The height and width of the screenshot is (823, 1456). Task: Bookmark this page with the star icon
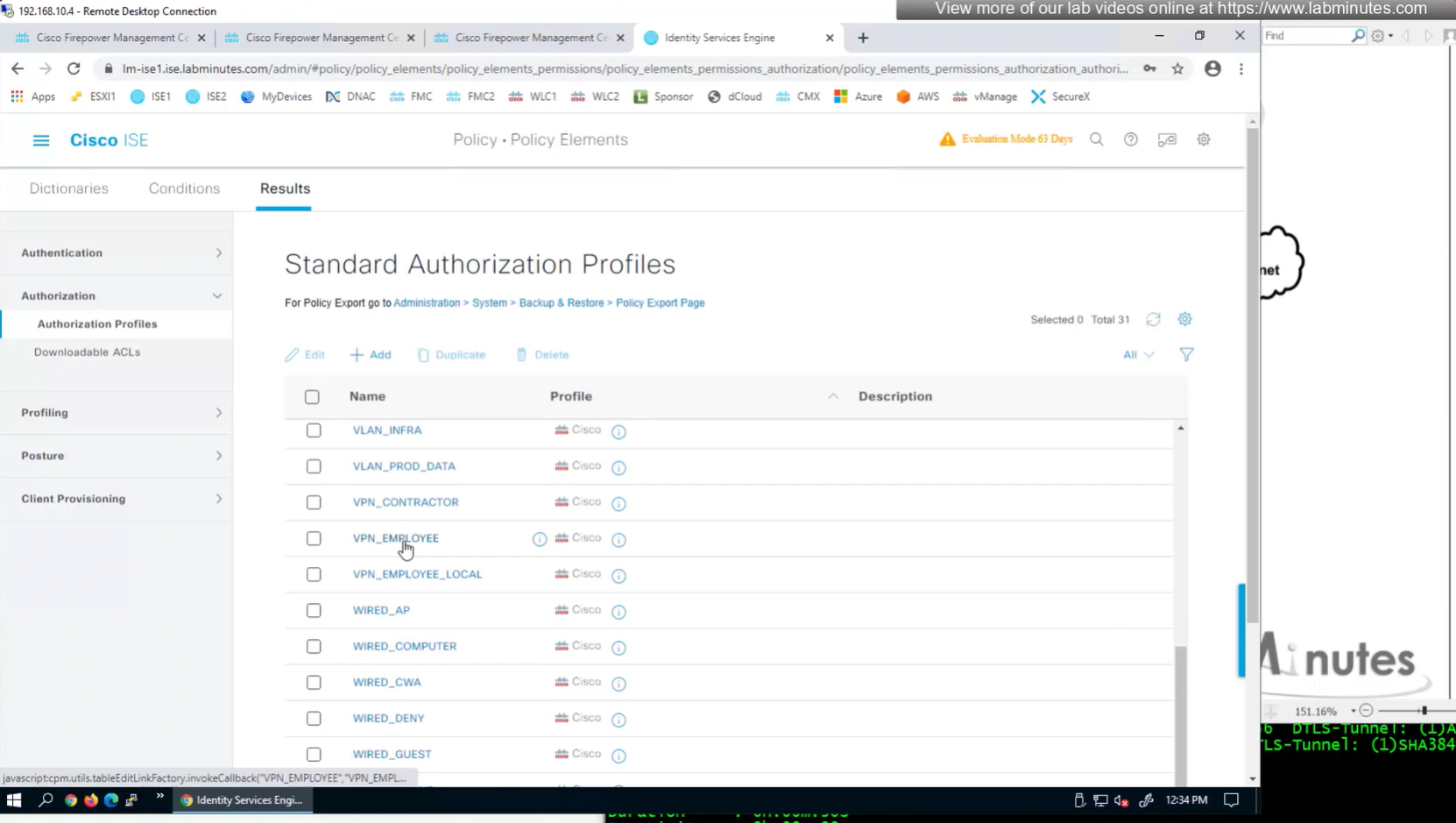pyautogui.click(x=1177, y=68)
